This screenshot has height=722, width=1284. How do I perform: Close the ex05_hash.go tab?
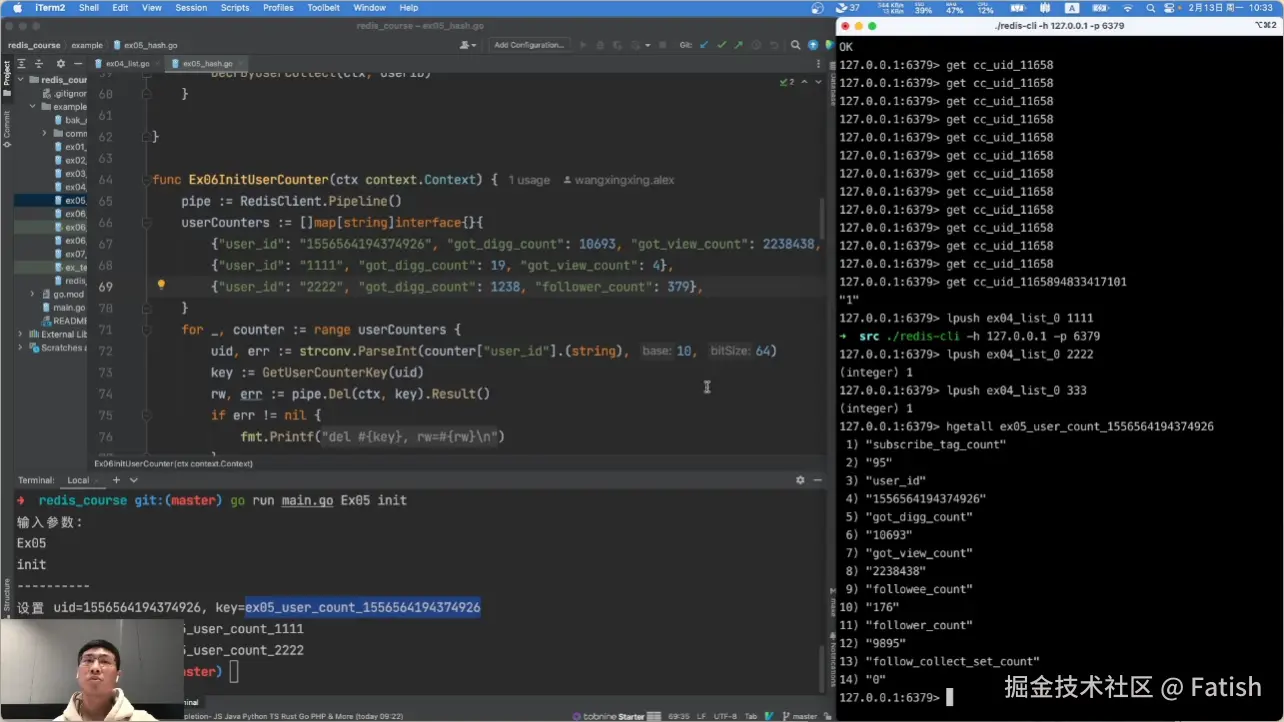(x=240, y=63)
